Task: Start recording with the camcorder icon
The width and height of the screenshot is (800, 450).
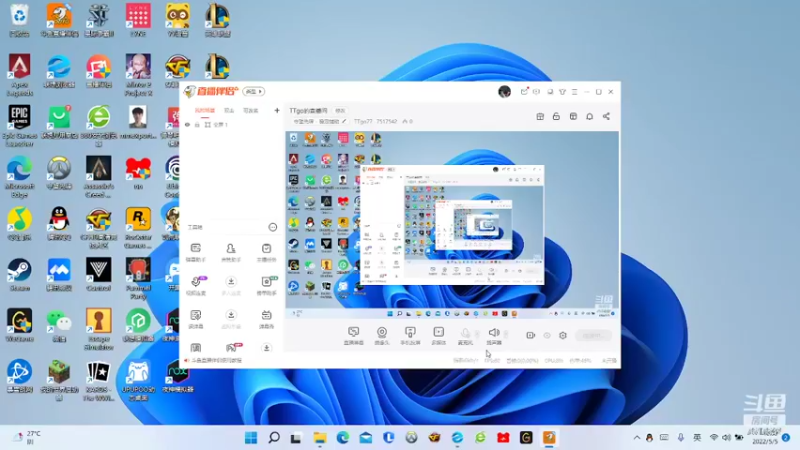Action: tap(531, 335)
